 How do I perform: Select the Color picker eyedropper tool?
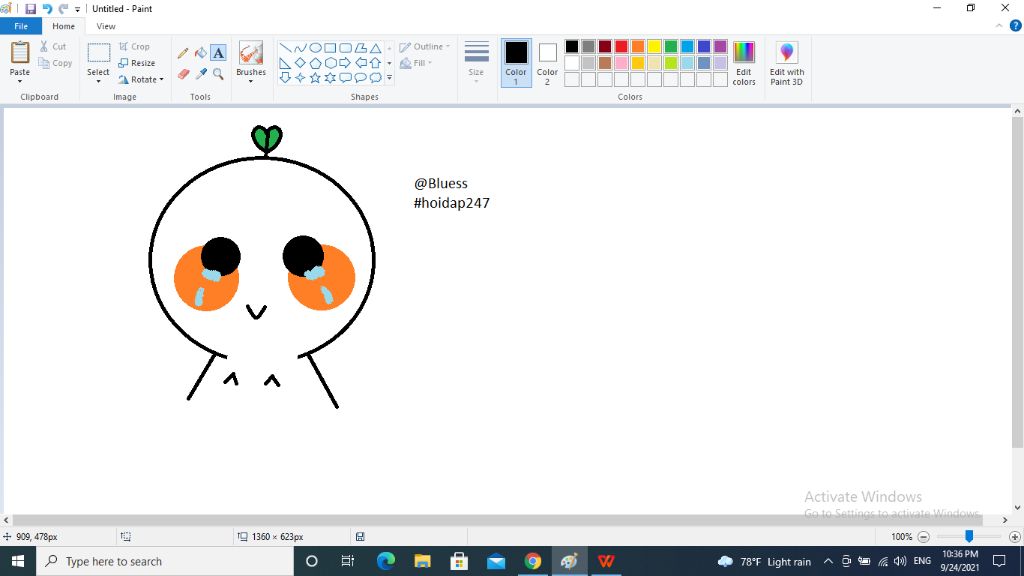coord(201,74)
